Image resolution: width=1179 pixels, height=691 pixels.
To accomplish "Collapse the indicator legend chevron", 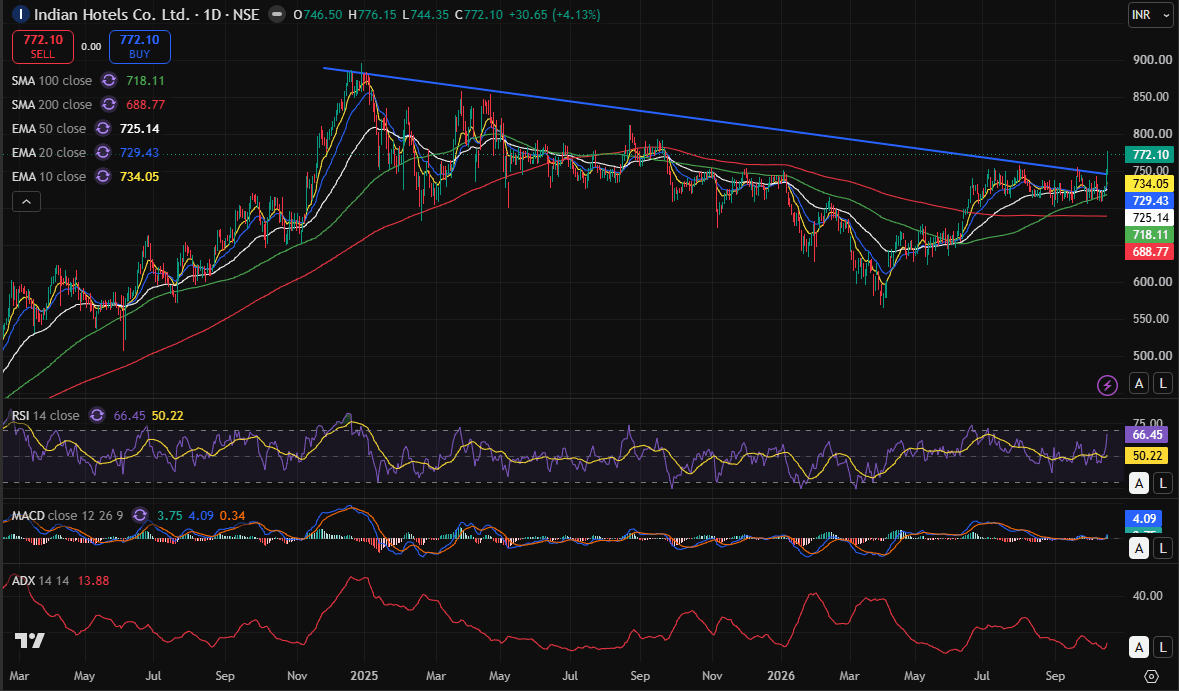I will pos(26,202).
